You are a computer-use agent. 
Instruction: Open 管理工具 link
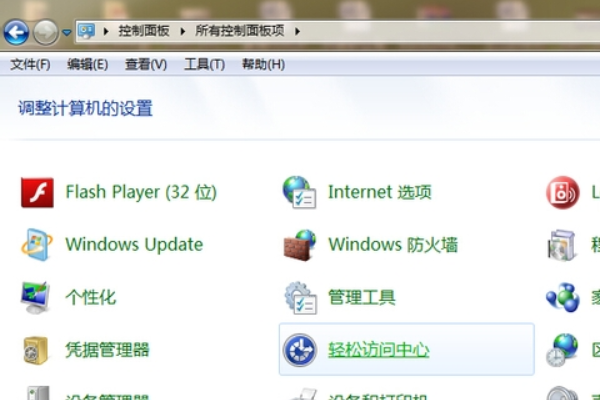coord(362,297)
